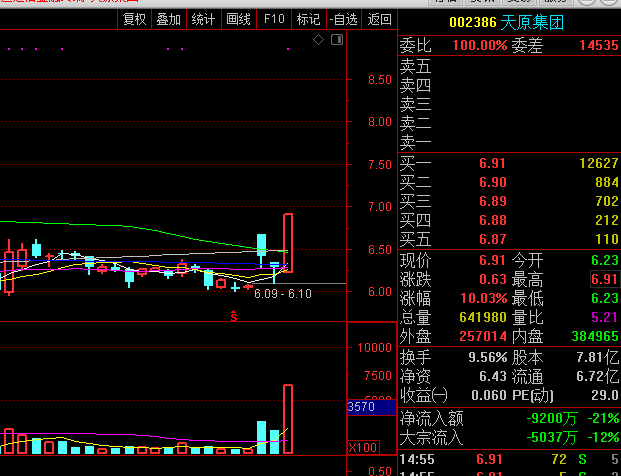
Task: Remove from watchlist via -自选
Action: 343,19
